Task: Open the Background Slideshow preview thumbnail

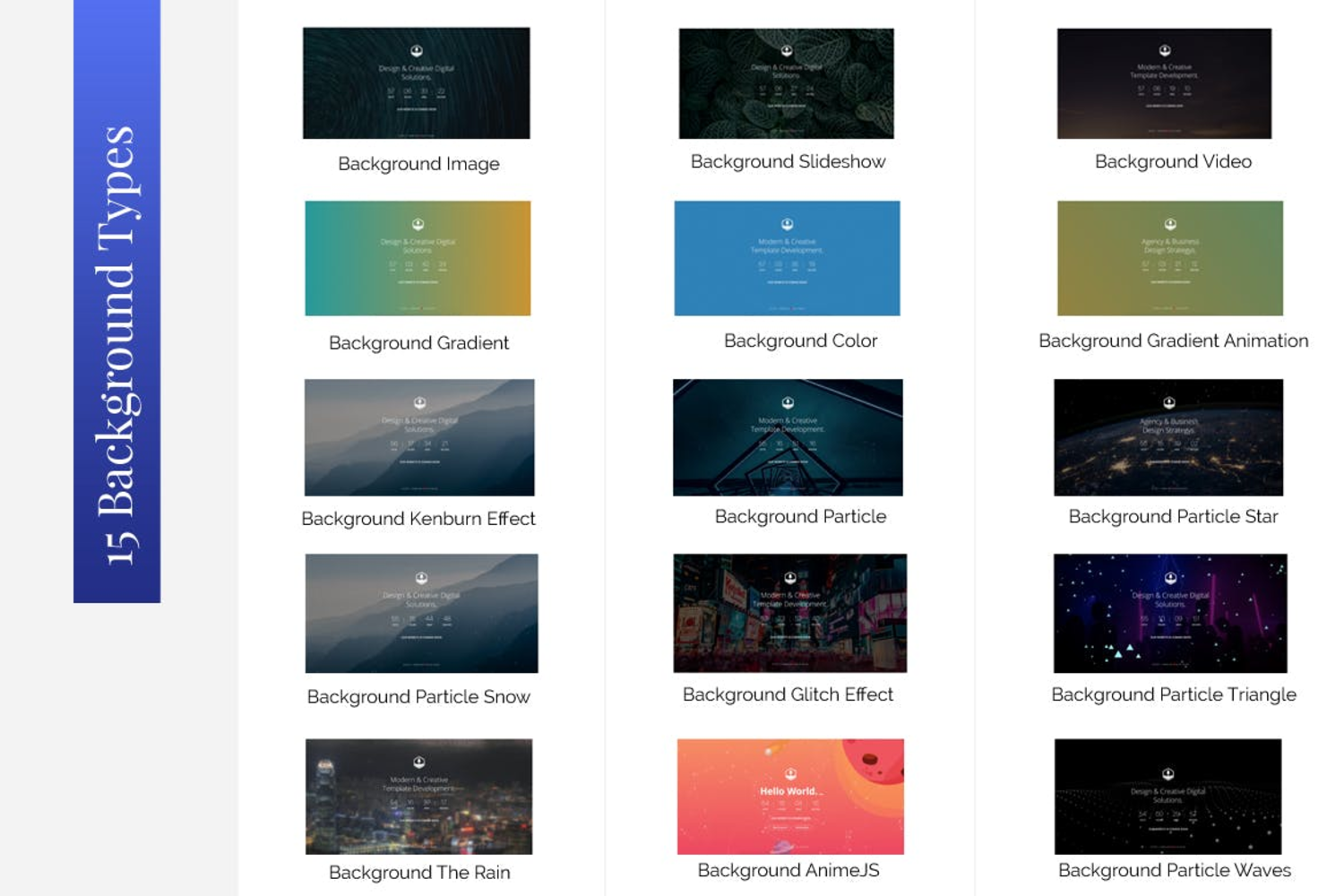Action: pyautogui.click(x=787, y=82)
